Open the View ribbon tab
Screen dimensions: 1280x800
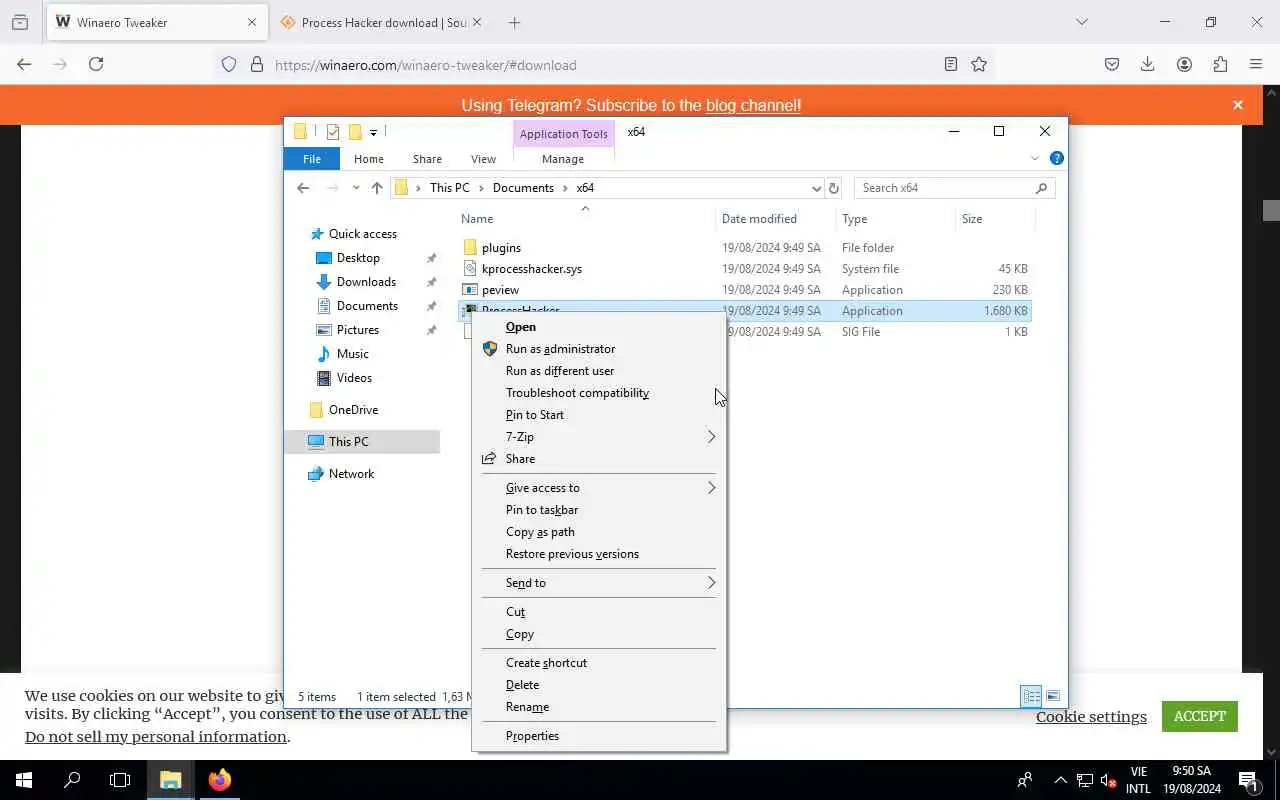click(x=483, y=159)
